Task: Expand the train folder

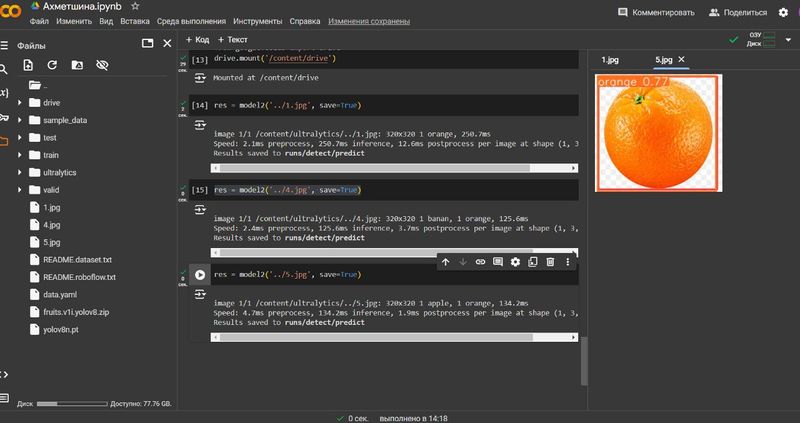Action: click(x=19, y=155)
